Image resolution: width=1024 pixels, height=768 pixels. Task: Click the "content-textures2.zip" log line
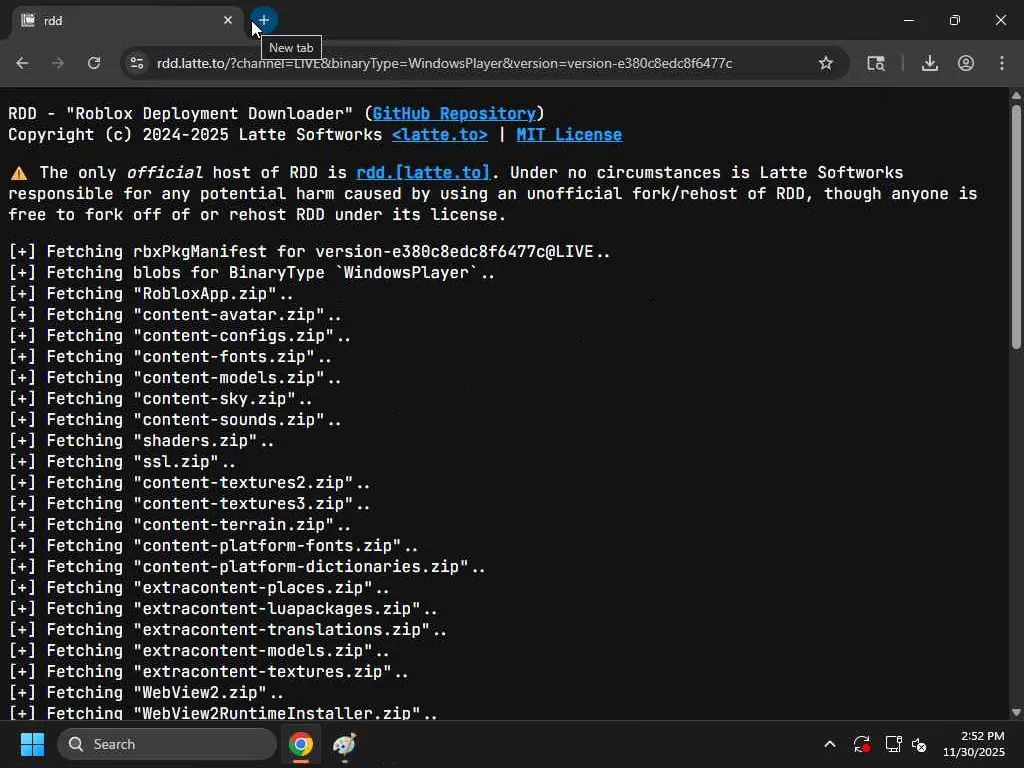[x=189, y=483]
